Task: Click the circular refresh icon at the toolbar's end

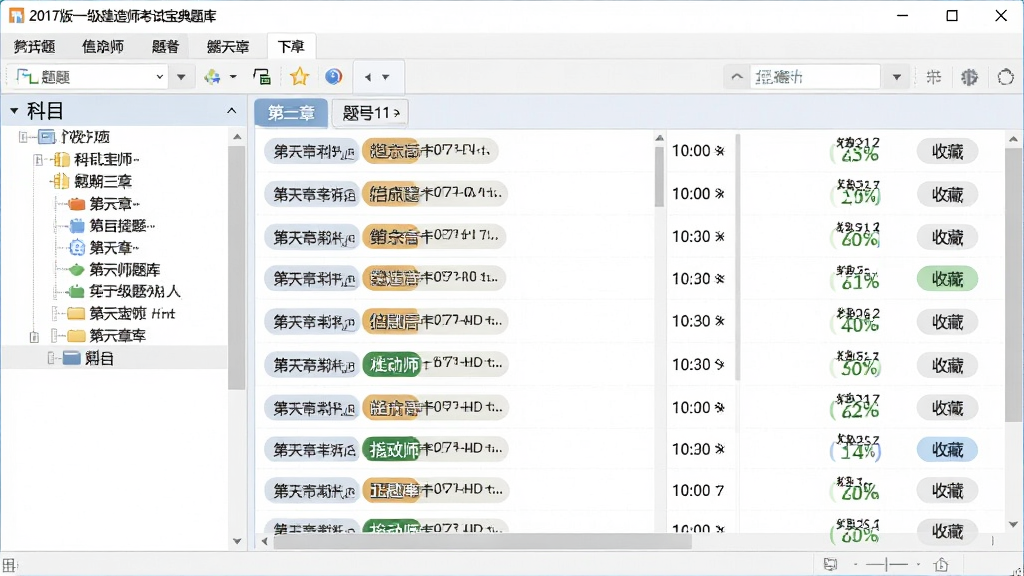Action: click(1006, 77)
